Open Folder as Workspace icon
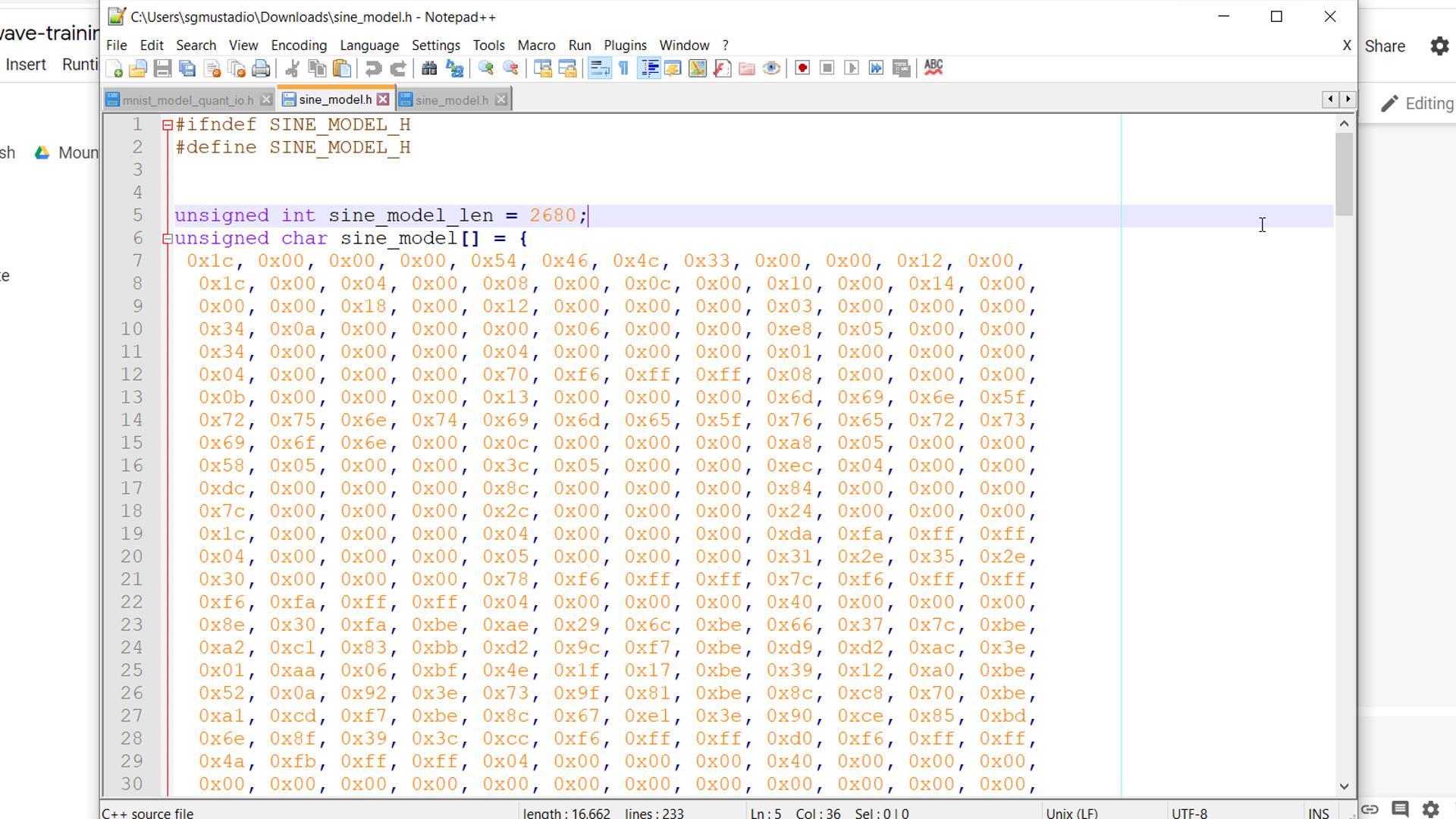This screenshot has height=819, width=1456. pos(747,69)
